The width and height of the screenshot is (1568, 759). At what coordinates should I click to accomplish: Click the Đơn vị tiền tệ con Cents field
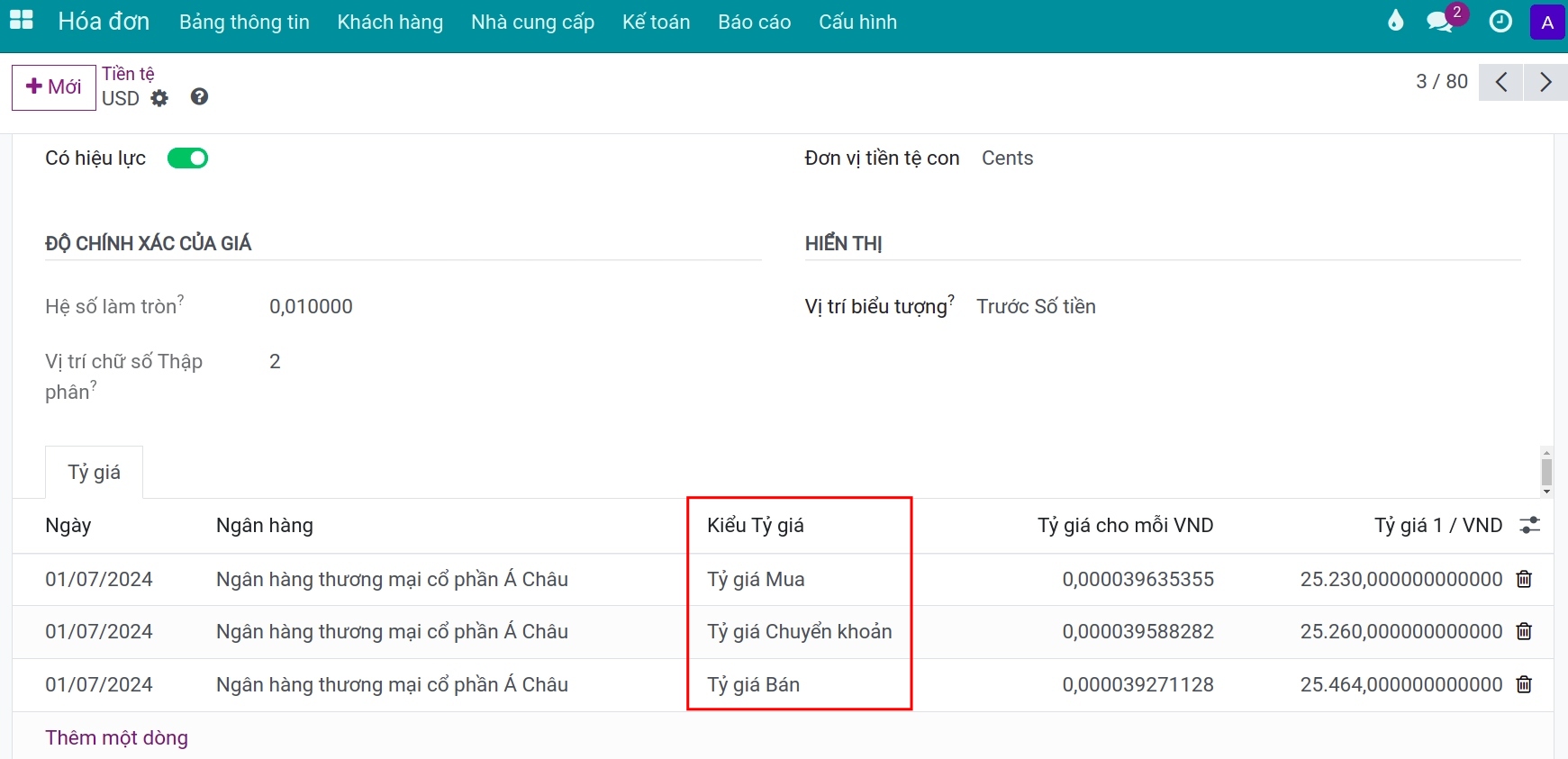(1007, 158)
